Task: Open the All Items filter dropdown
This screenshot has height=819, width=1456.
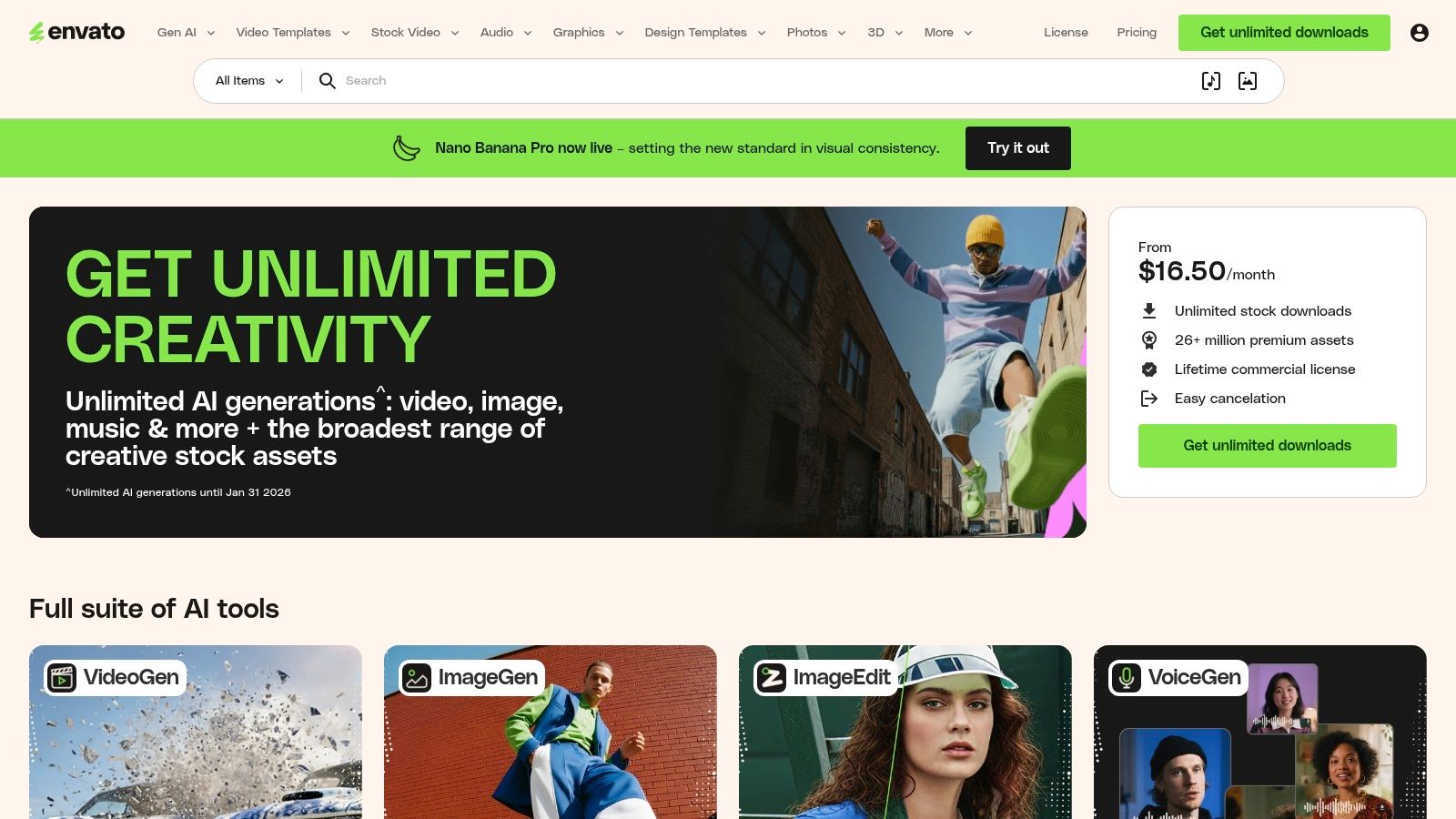Action: 246,81
